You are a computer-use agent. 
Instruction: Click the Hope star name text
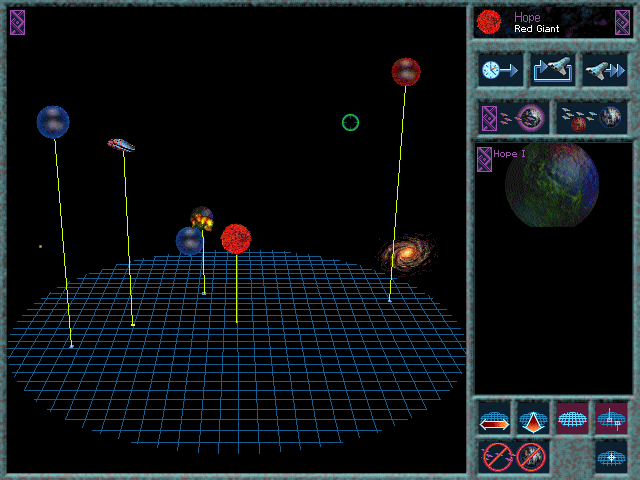point(527,17)
